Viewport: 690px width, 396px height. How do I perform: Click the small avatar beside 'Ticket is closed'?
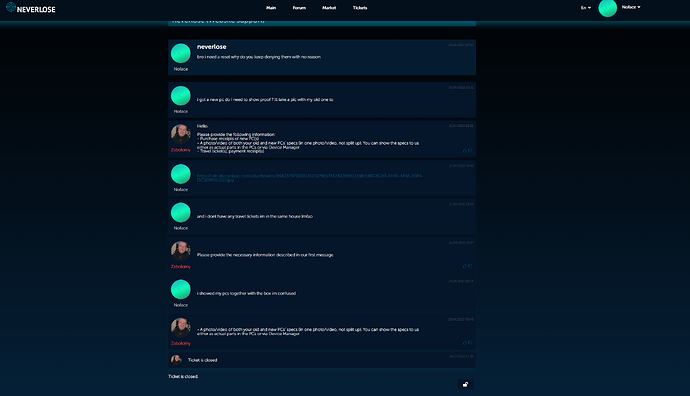pos(176,360)
